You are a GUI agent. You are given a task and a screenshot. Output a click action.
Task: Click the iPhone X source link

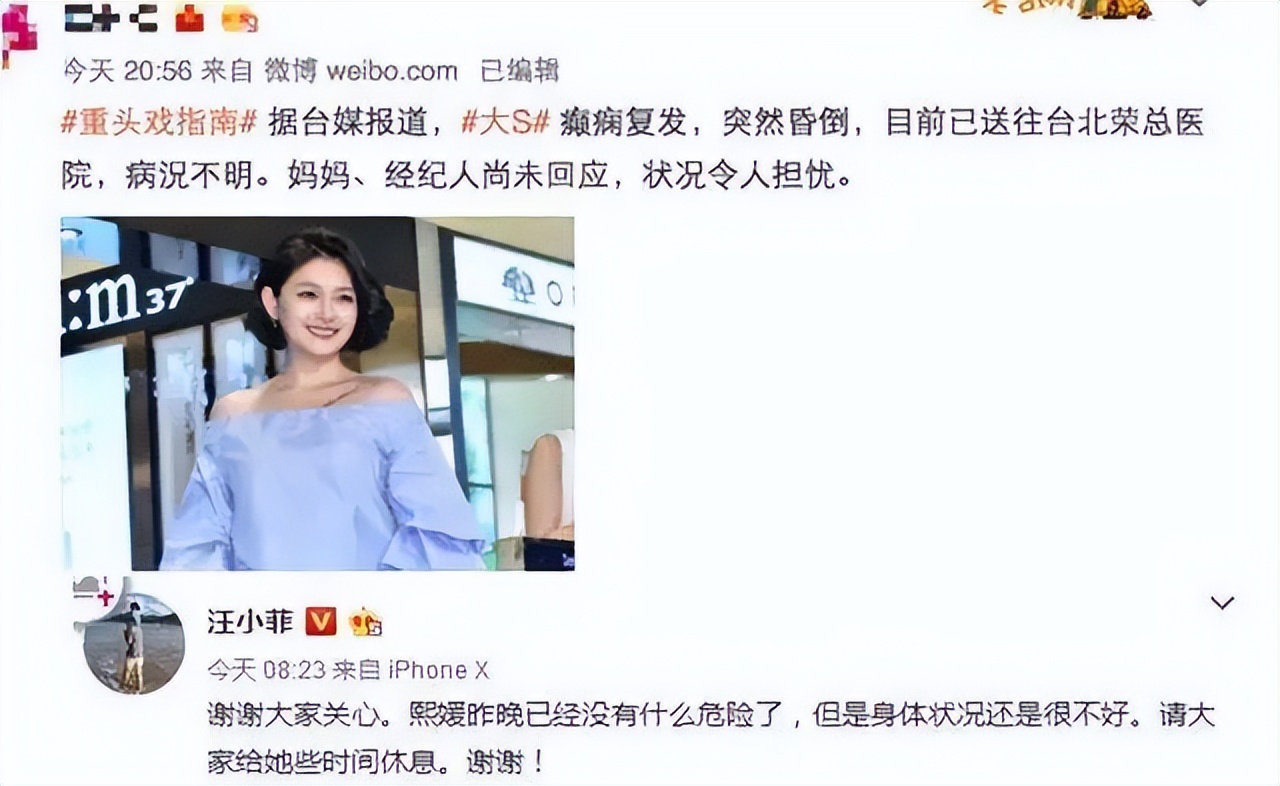point(438,670)
